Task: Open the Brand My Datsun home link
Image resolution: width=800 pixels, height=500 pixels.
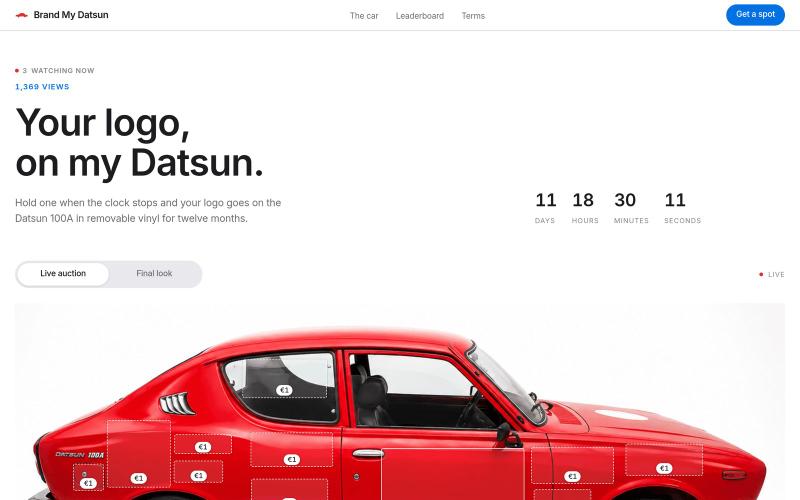Action: pyautogui.click(x=62, y=15)
